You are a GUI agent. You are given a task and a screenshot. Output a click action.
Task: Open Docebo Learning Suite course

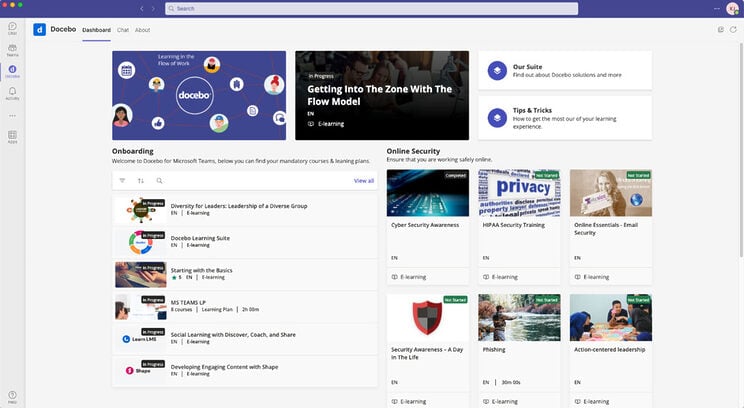(x=245, y=241)
